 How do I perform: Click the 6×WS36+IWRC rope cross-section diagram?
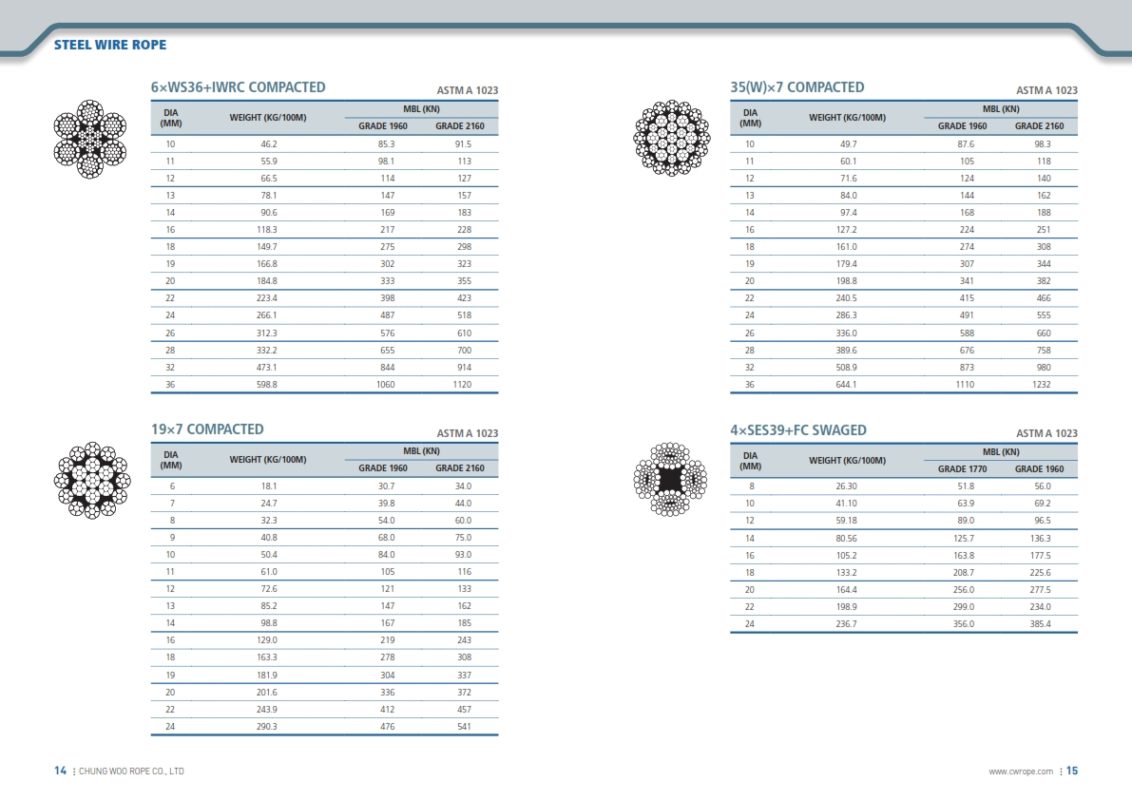click(90, 139)
